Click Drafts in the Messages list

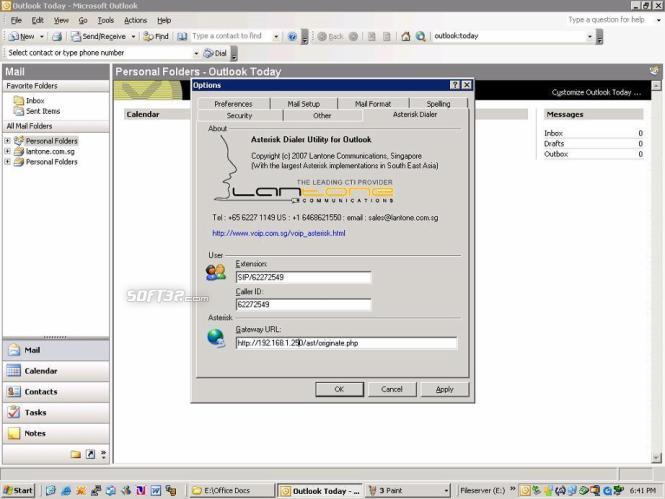tap(554, 144)
